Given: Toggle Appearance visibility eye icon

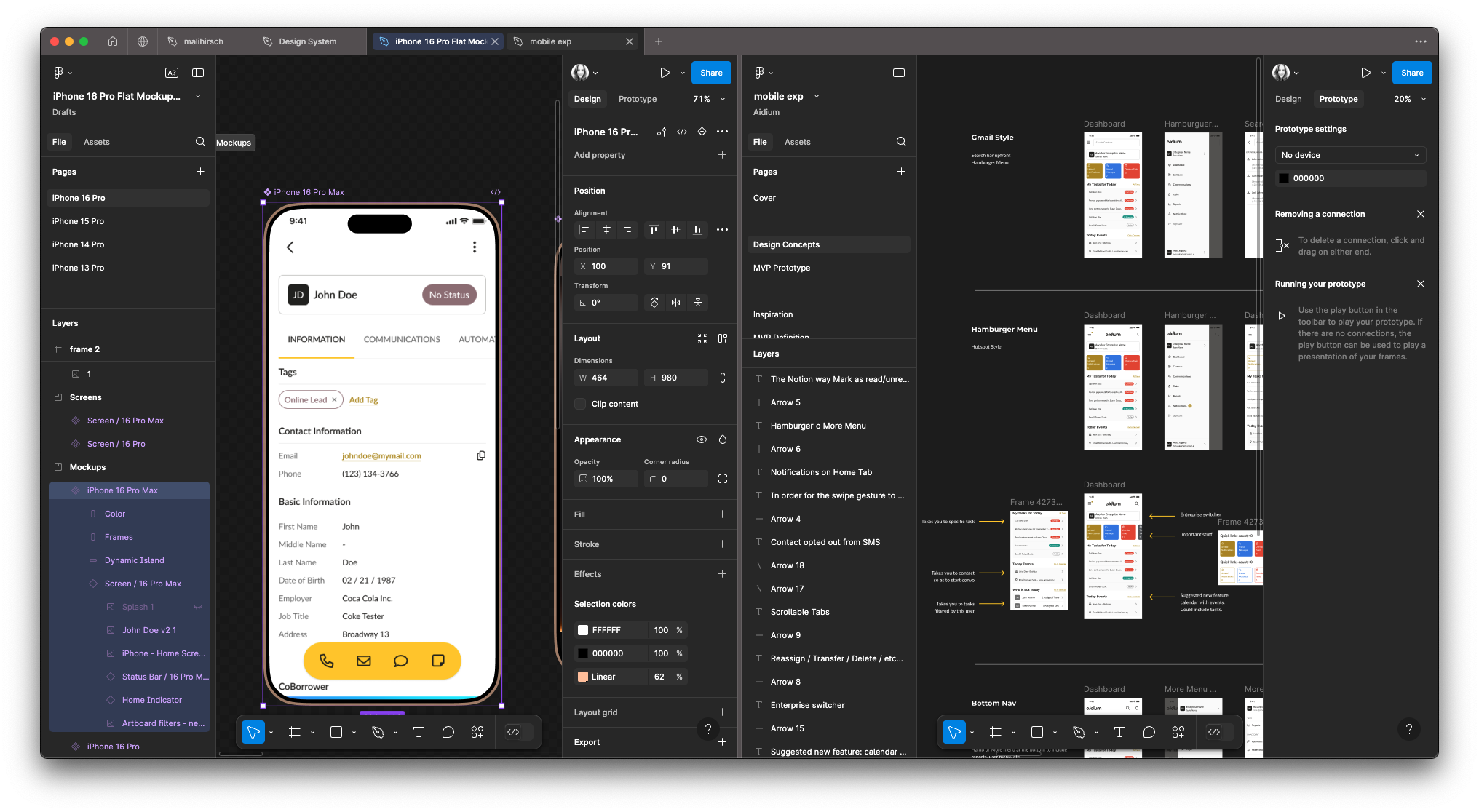Looking at the screenshot, I should tap(702, 439).
